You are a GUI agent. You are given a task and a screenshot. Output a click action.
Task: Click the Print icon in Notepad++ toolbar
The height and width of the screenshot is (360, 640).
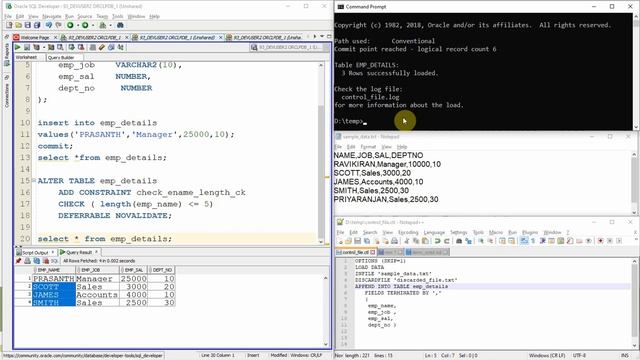[x=394, y=241]
